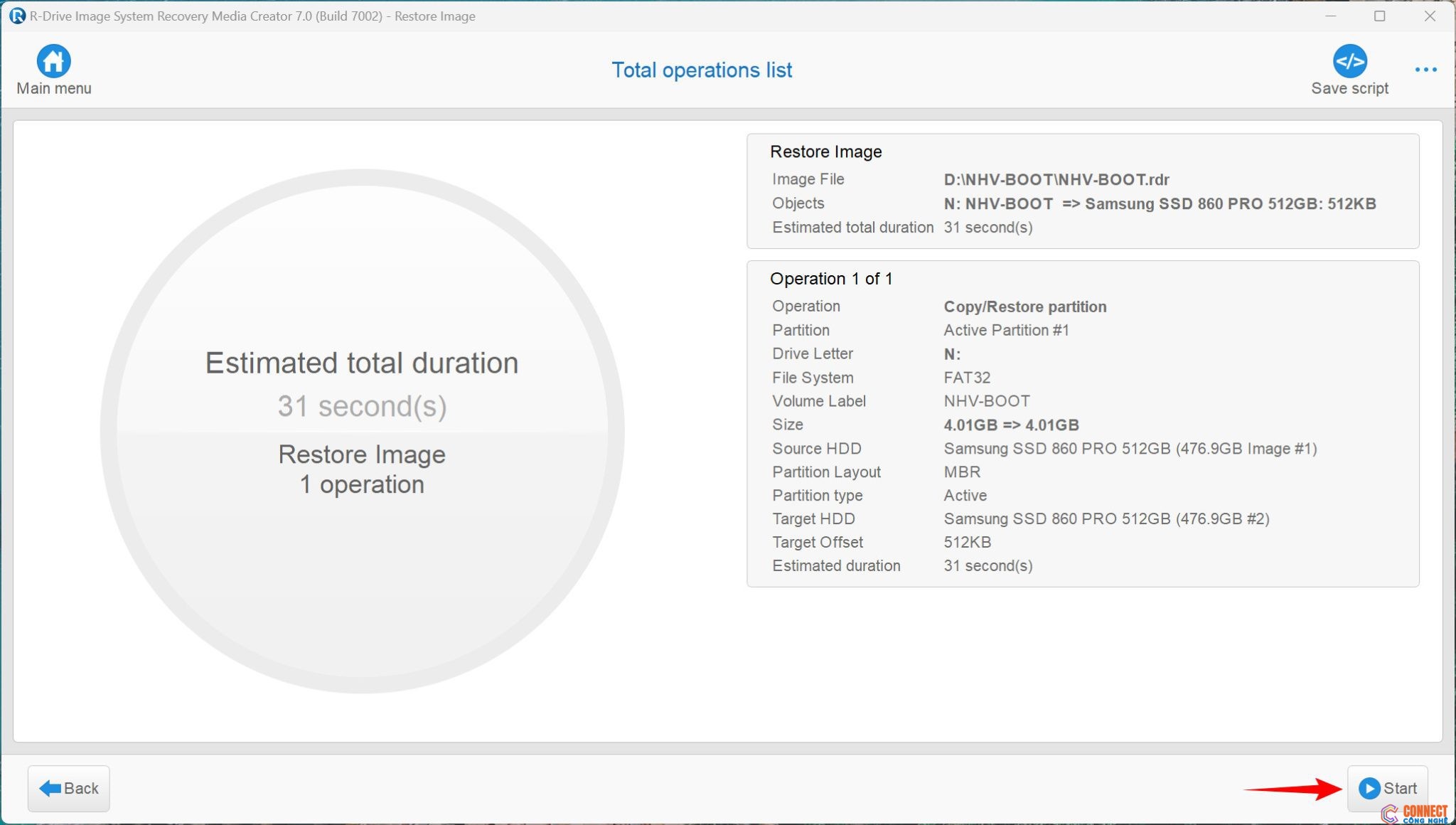Image resolution: width=1456 pixels, height=825 pixels.
Task: Click Estimated total duration value in Restore Image panel
Action: (987, 228)
